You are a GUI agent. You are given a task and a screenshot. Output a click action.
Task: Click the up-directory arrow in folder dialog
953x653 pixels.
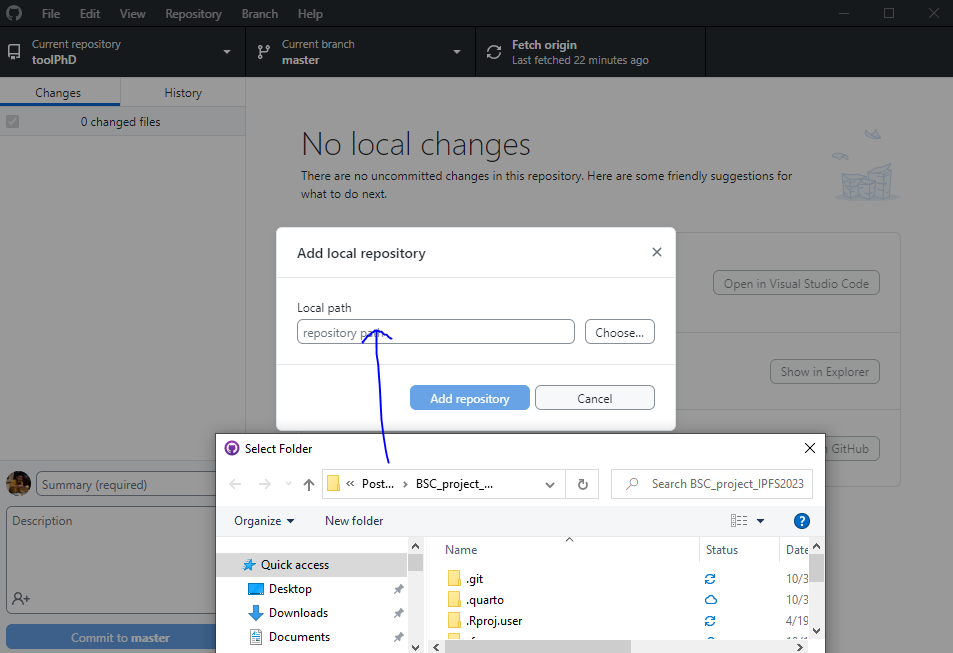pyautogui.click(x=309, y=484)
